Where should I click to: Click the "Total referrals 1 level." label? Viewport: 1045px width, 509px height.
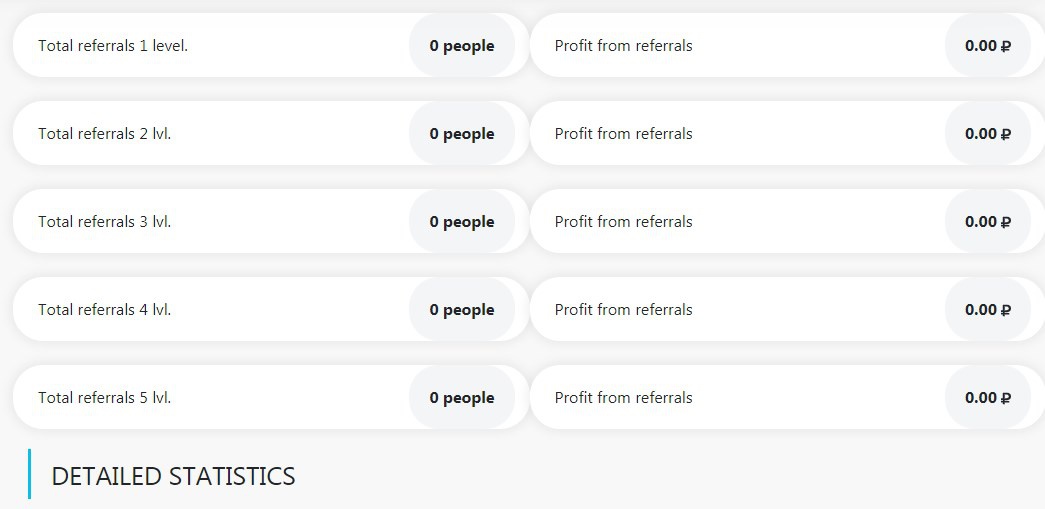click(x=113, y=46)
